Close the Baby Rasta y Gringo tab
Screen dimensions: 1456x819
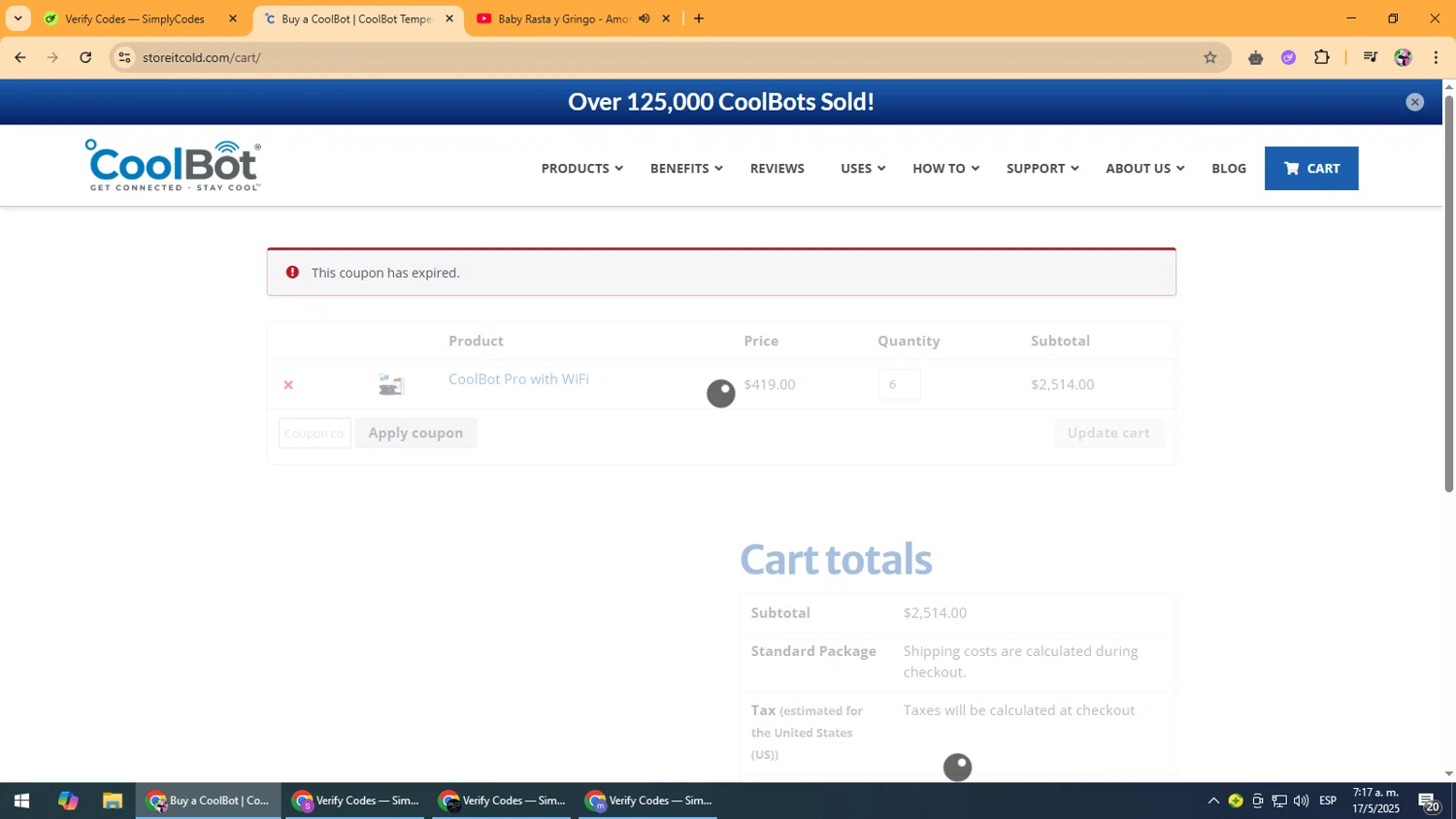[666, 18]
